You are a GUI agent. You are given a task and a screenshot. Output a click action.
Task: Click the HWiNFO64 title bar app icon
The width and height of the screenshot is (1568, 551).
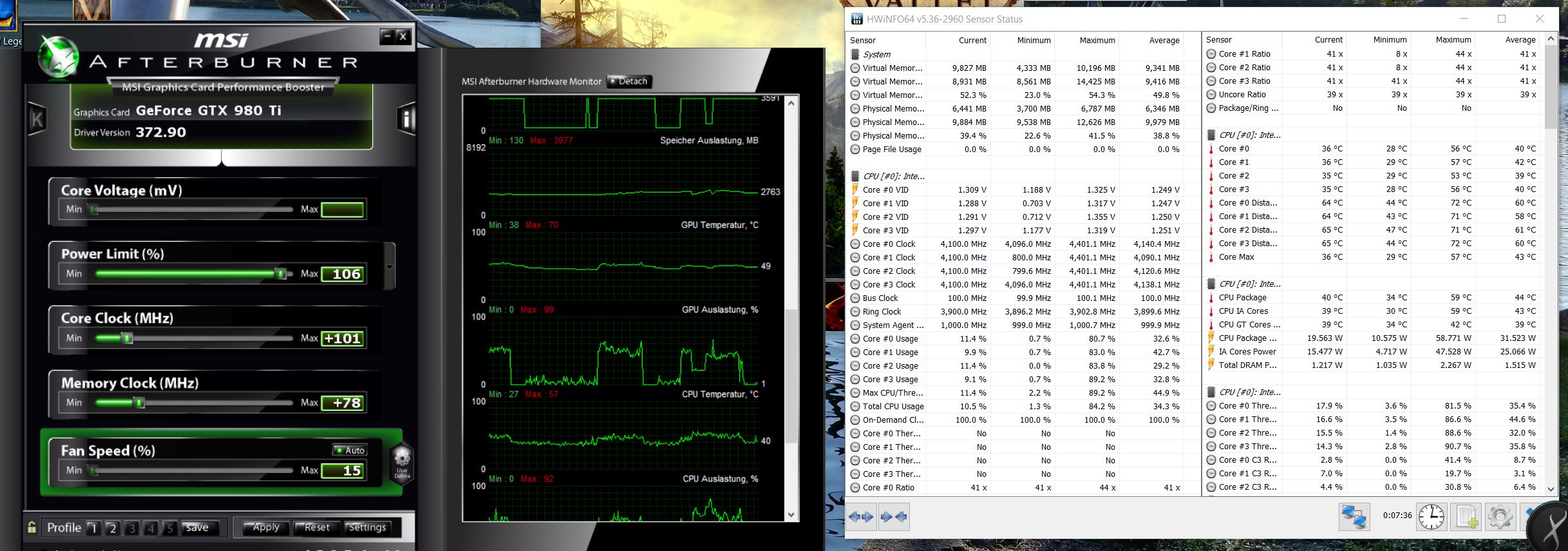856,19
